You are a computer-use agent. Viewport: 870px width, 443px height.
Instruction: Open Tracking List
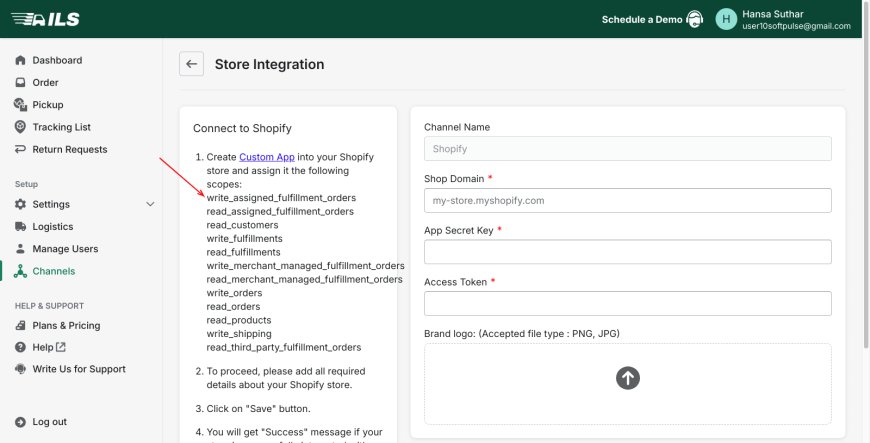coord(62,127)
